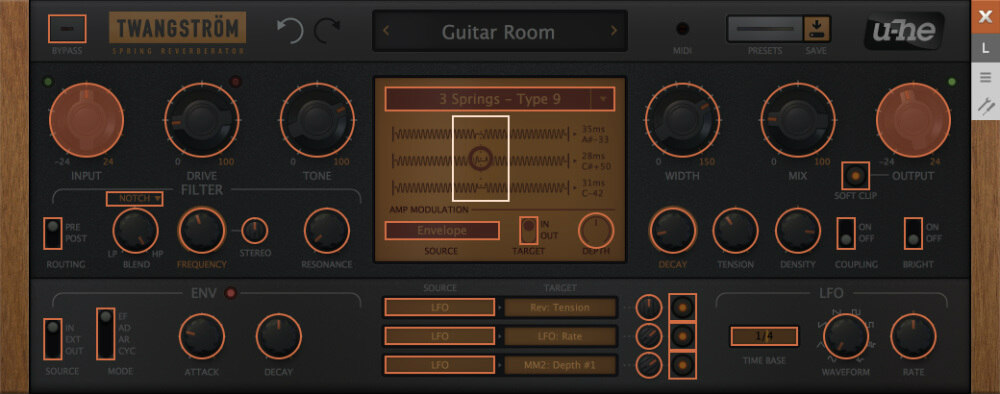Toggle the ENV Source IN/EXT/OUT switch
This screenshot has height=394, width=1000.
coord(53,339)
